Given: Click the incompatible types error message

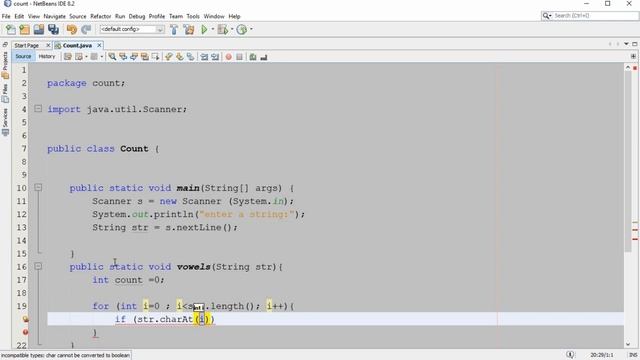Looking at the screenshot, I should 65,355.
